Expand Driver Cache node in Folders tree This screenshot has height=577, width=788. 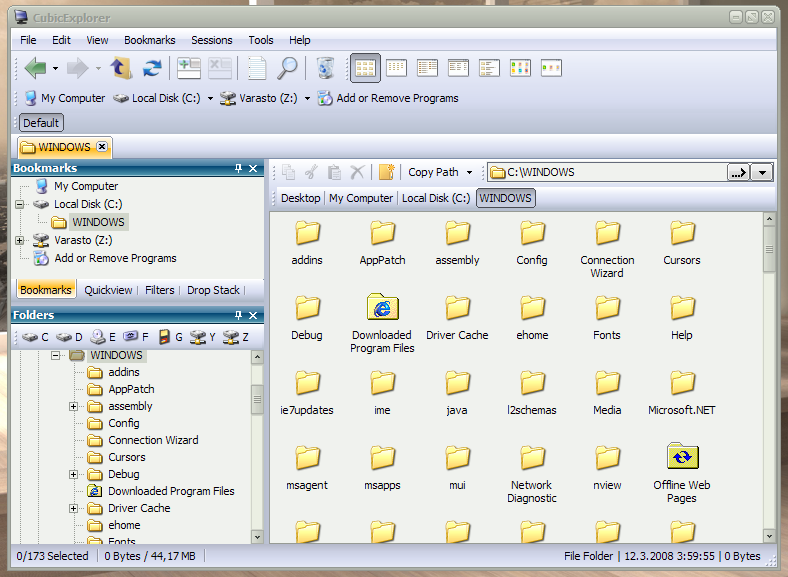pos(73,508)
